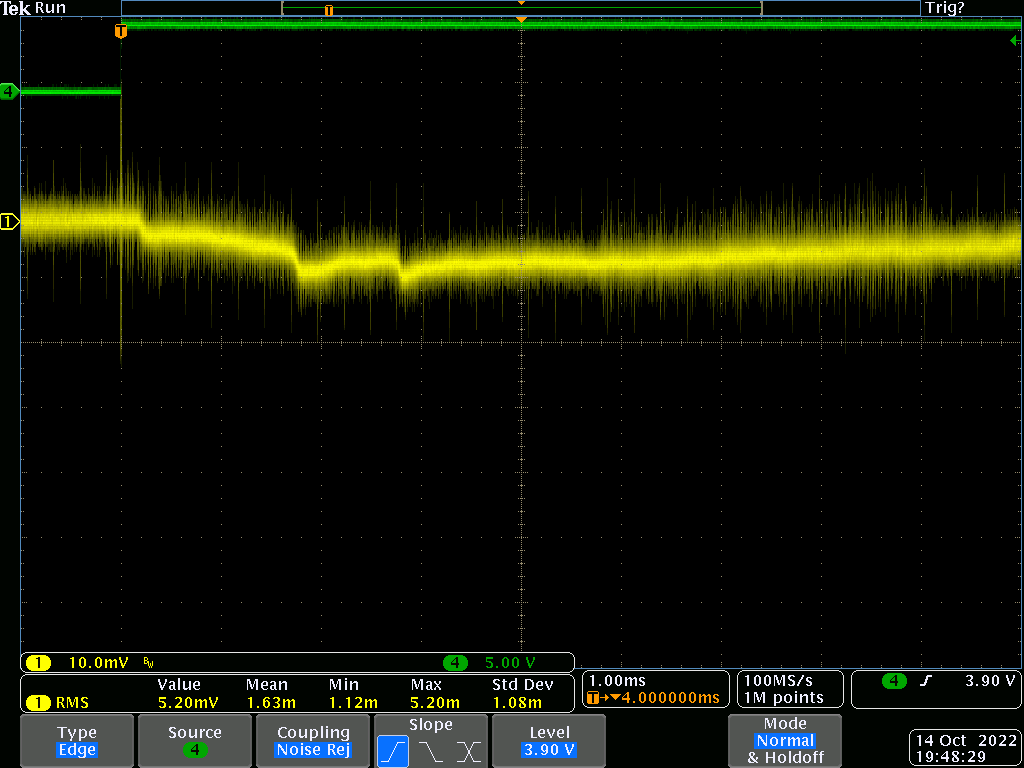
Task: Open the Coupling Noise Rej menu
Action: (x=313, y=741)
